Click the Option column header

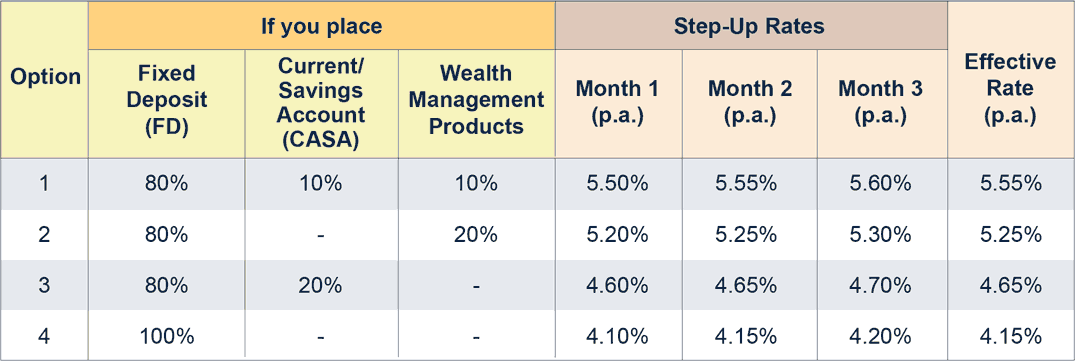(45, 79)
